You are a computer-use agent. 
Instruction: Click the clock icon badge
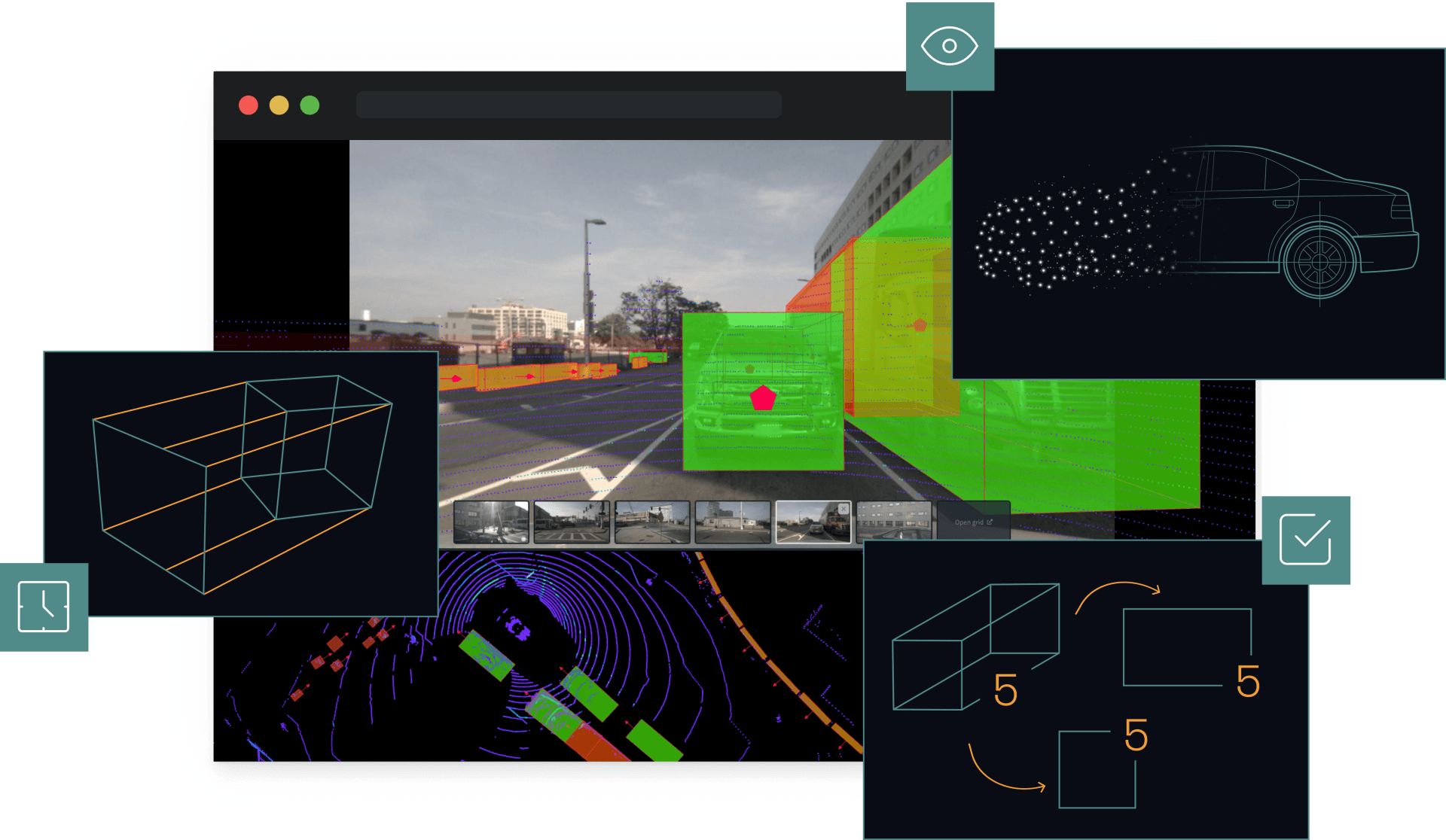pyautogui.click(x=44, y=607)
